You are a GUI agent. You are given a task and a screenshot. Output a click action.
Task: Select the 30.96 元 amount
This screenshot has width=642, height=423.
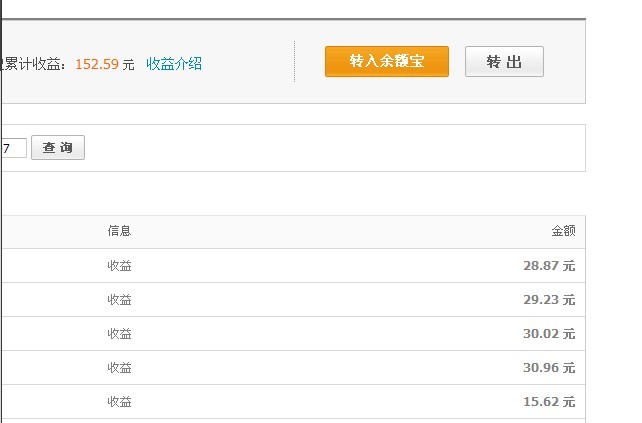tap(548, 368)
